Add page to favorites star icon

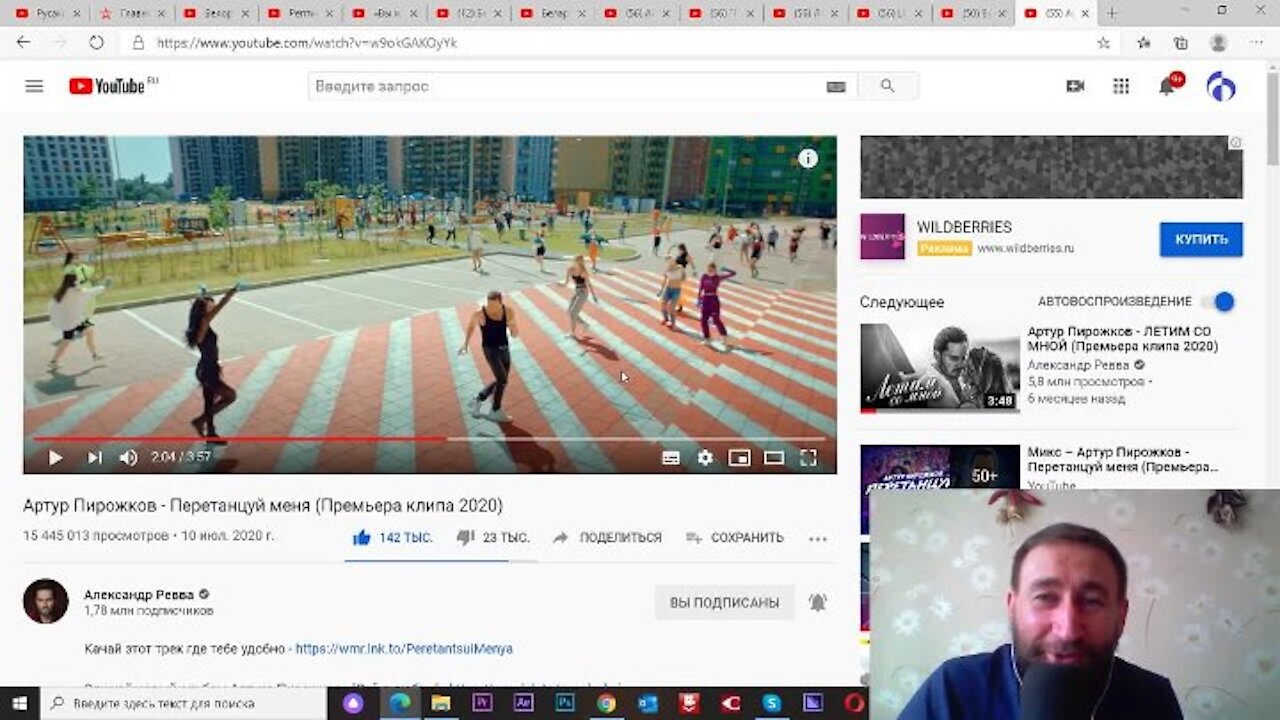pos(1103,43)
